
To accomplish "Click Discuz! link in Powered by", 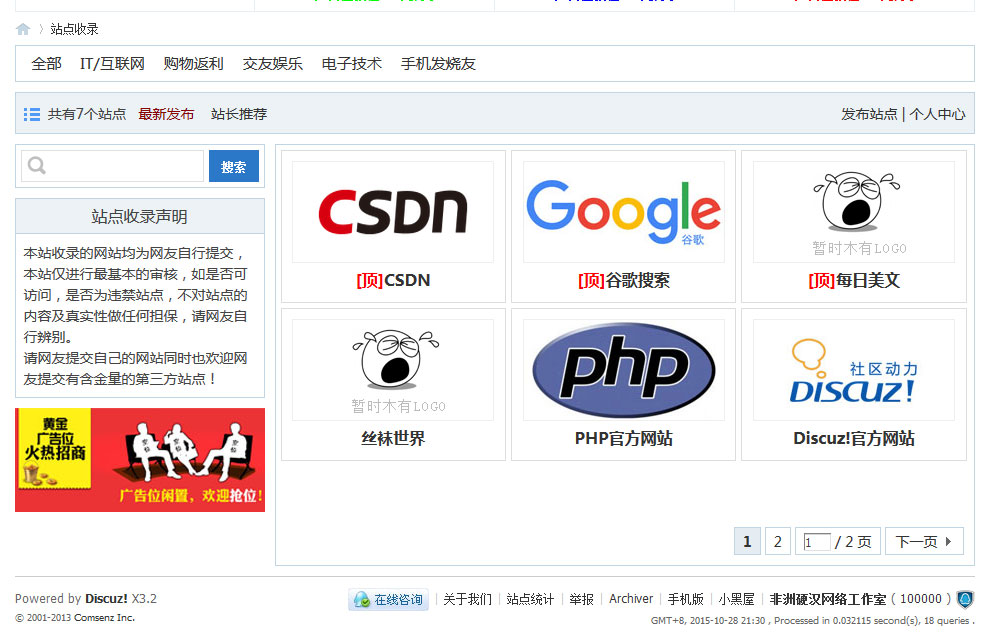I will (x=106, y=598).
